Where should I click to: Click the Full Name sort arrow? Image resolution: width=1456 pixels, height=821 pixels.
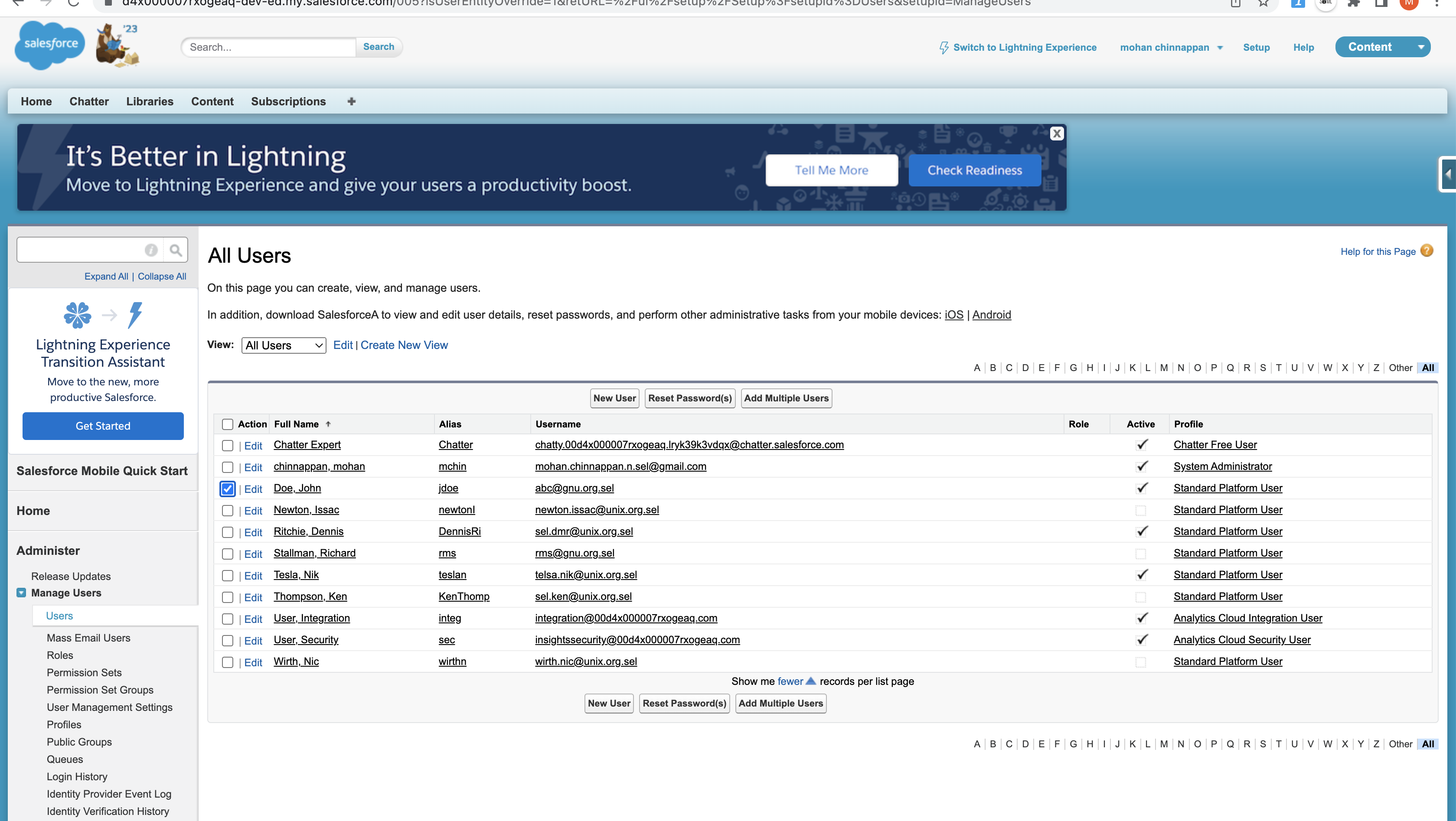[x=328, y=424]
